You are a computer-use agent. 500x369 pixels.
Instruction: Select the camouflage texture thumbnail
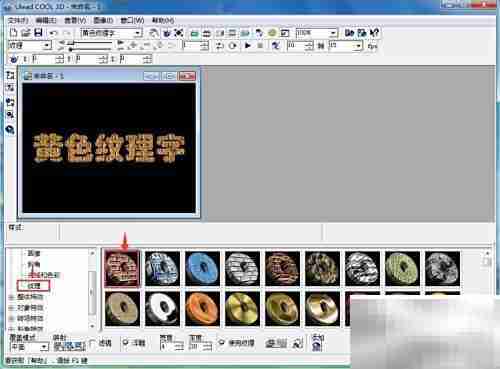[x=322, y=269]
